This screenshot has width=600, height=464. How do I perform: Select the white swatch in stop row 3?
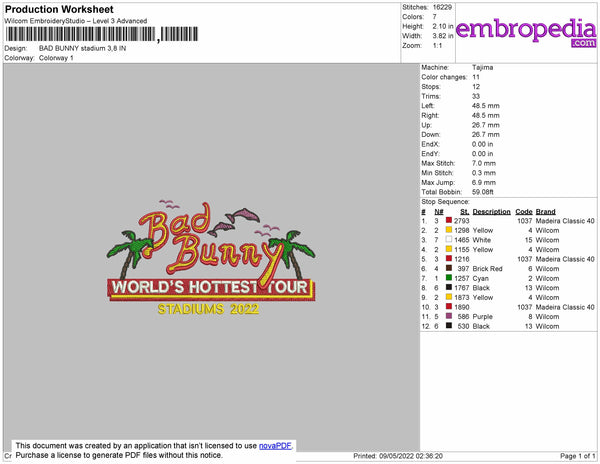click(449, 239)
